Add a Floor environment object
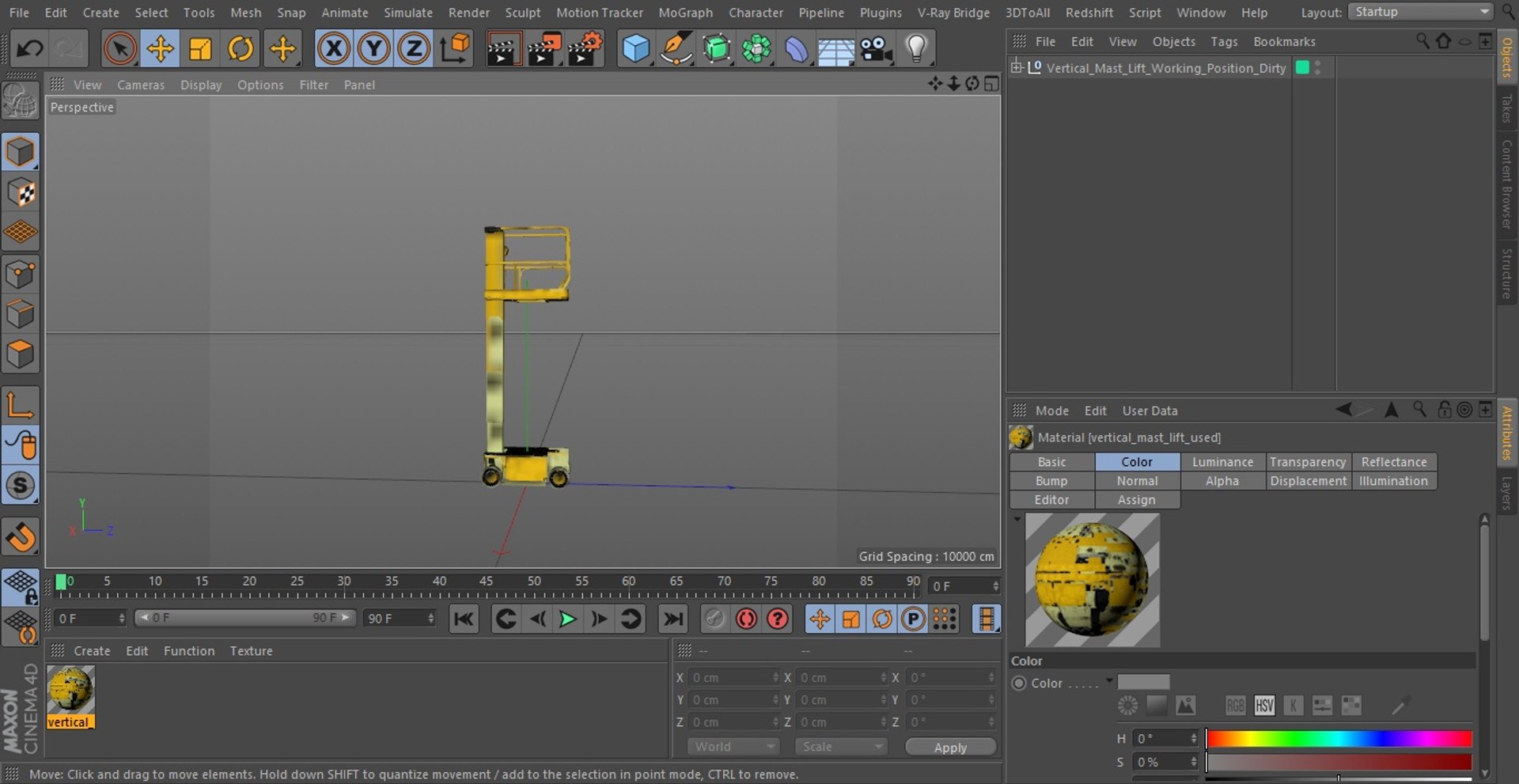Screen dimensions: 1519x784 click(x=835, y=49)
